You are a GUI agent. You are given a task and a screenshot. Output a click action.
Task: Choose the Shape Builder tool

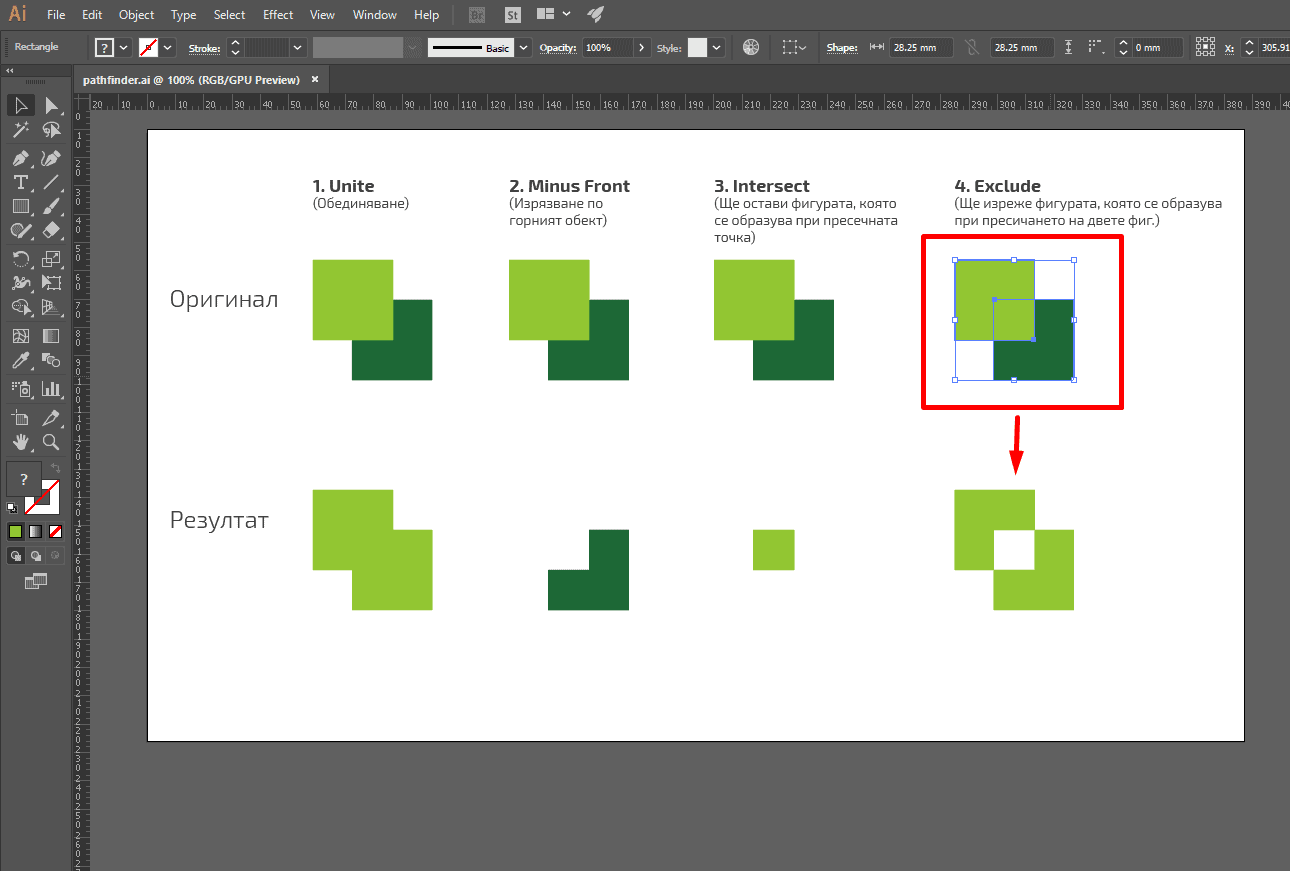point(20,307)
